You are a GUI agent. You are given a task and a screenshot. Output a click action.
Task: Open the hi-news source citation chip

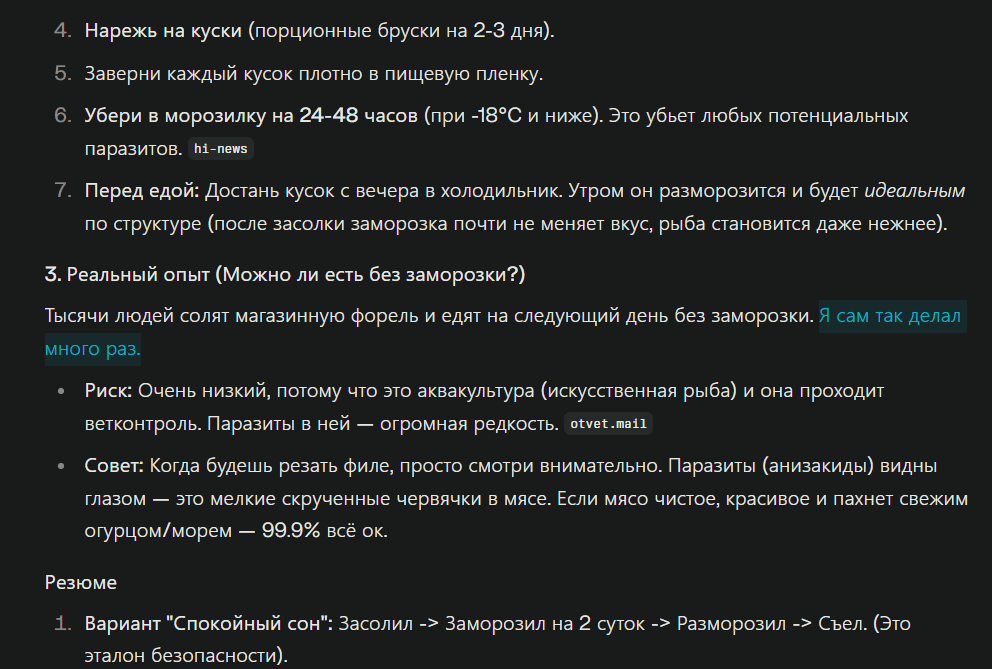(x=222, y=149)
